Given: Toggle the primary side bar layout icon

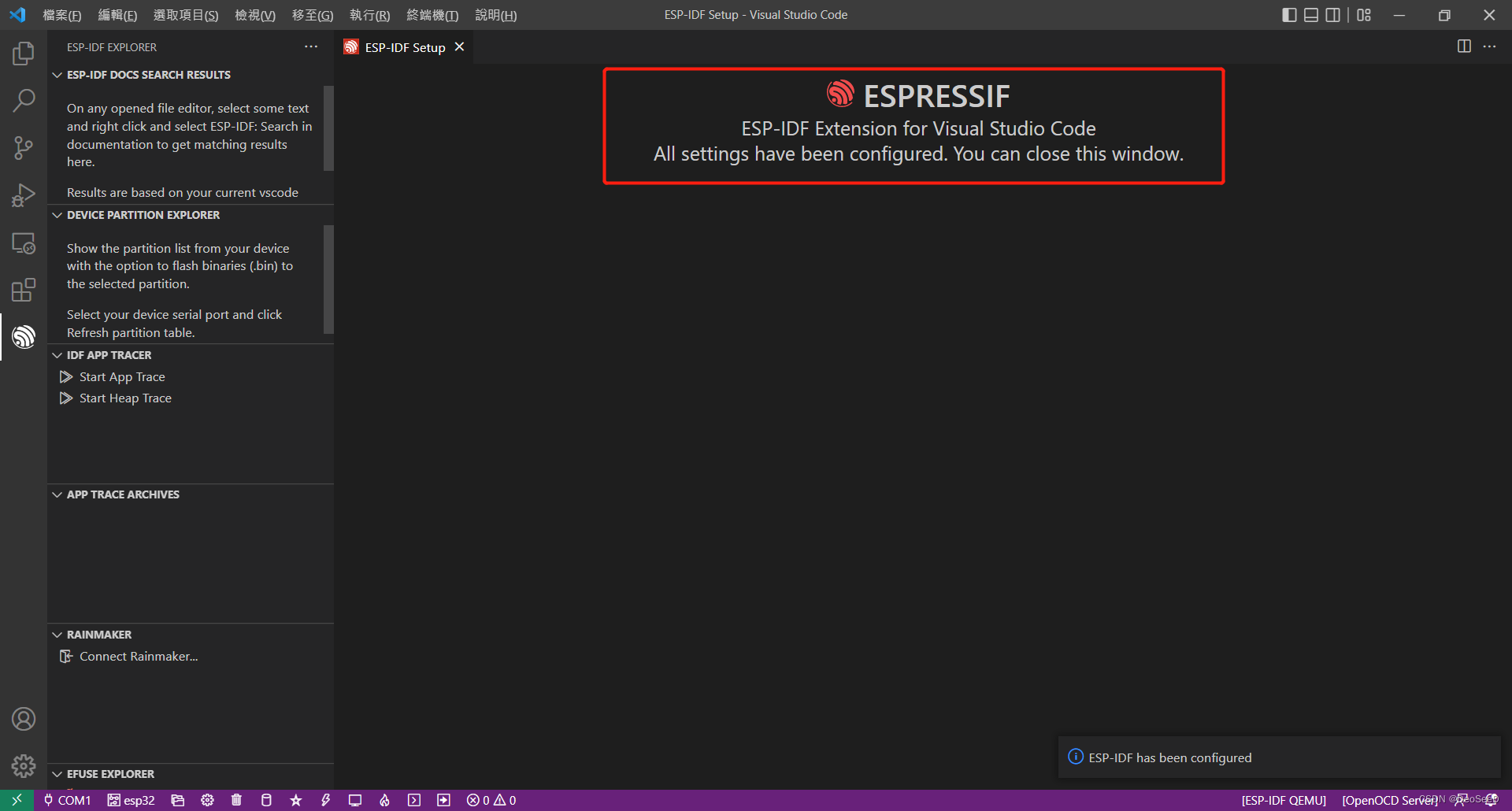Looking at the screenshot, I should (1289, 15).
